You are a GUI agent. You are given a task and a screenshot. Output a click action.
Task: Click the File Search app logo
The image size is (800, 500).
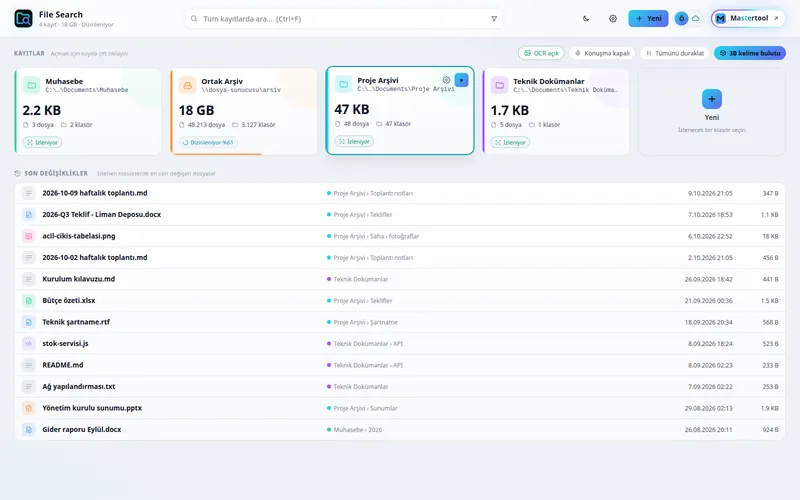tap(23, 18)
